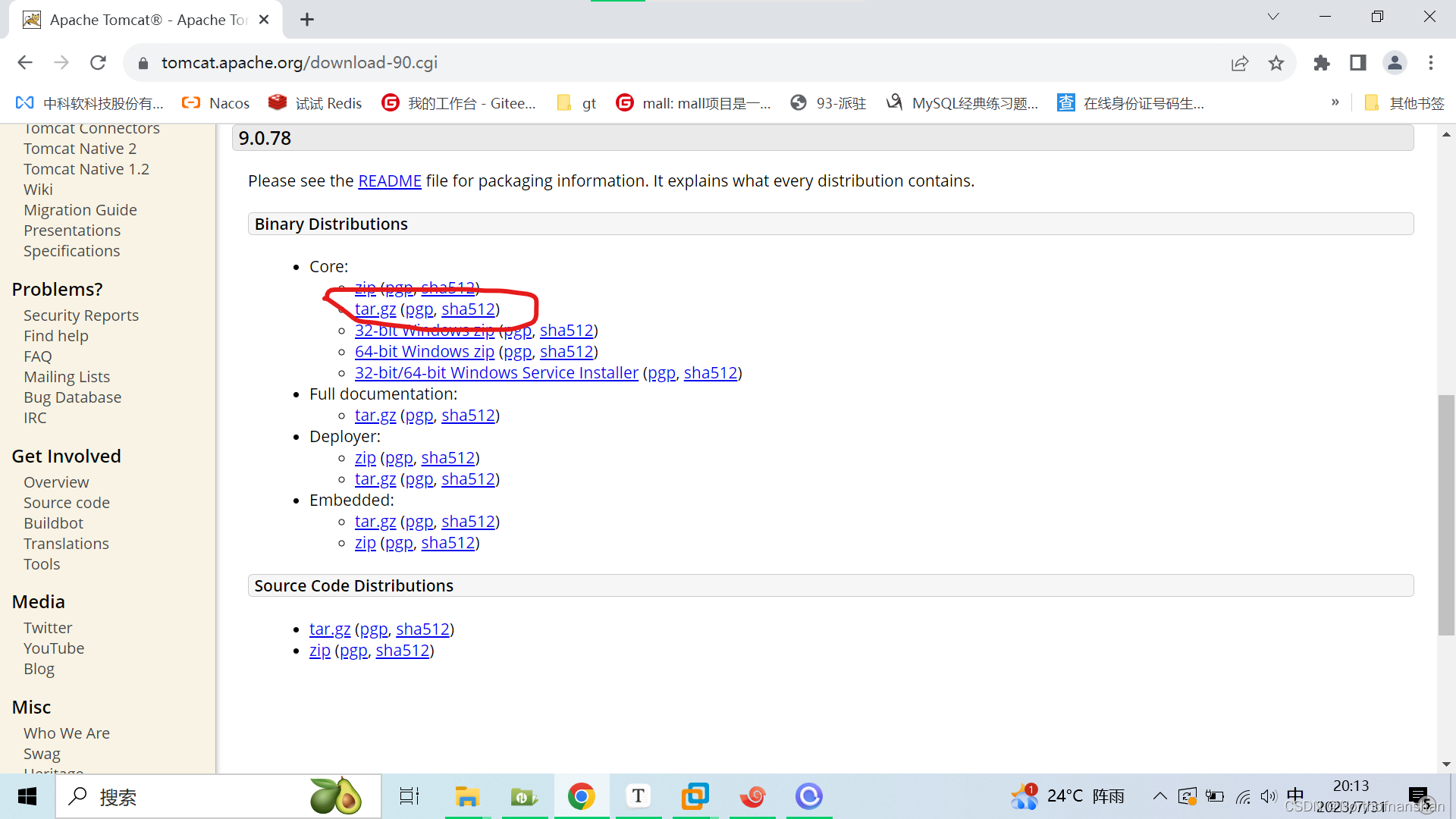This screenshot has height=819, width=1456.
Task: Open the Nacos bookmark
Action: coord(216,103)
